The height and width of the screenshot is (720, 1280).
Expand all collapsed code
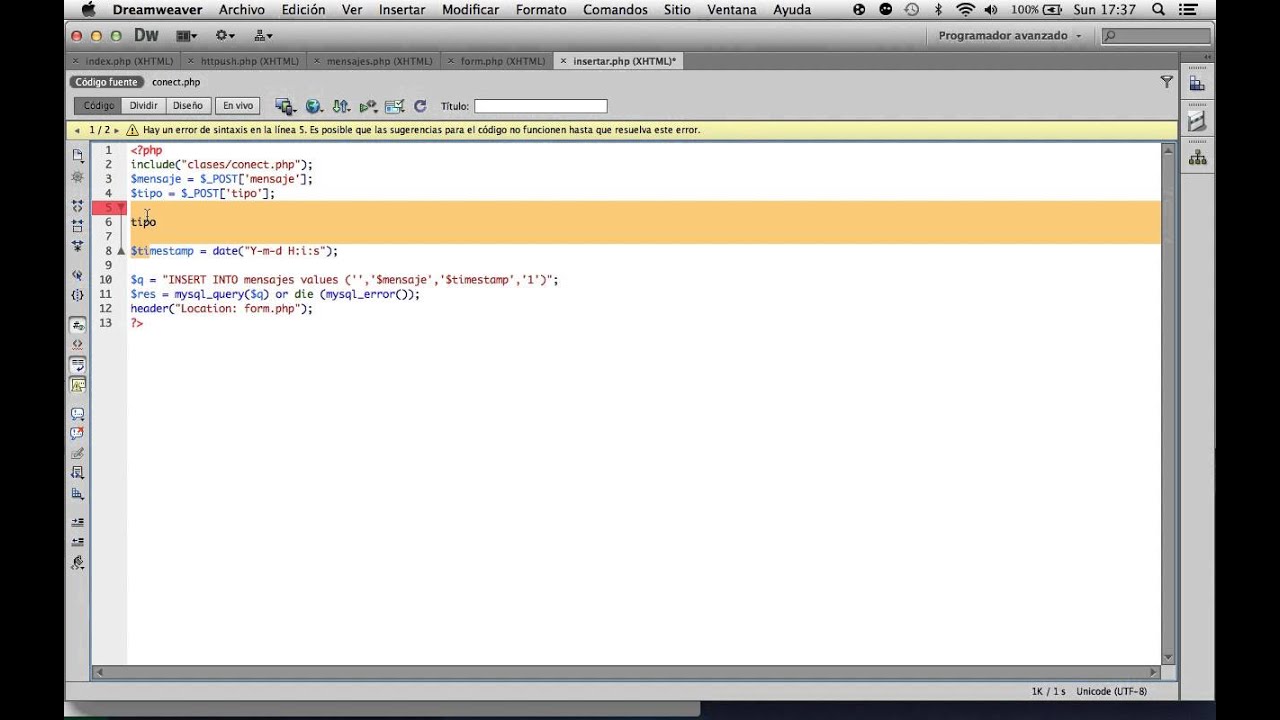[77, 245]
